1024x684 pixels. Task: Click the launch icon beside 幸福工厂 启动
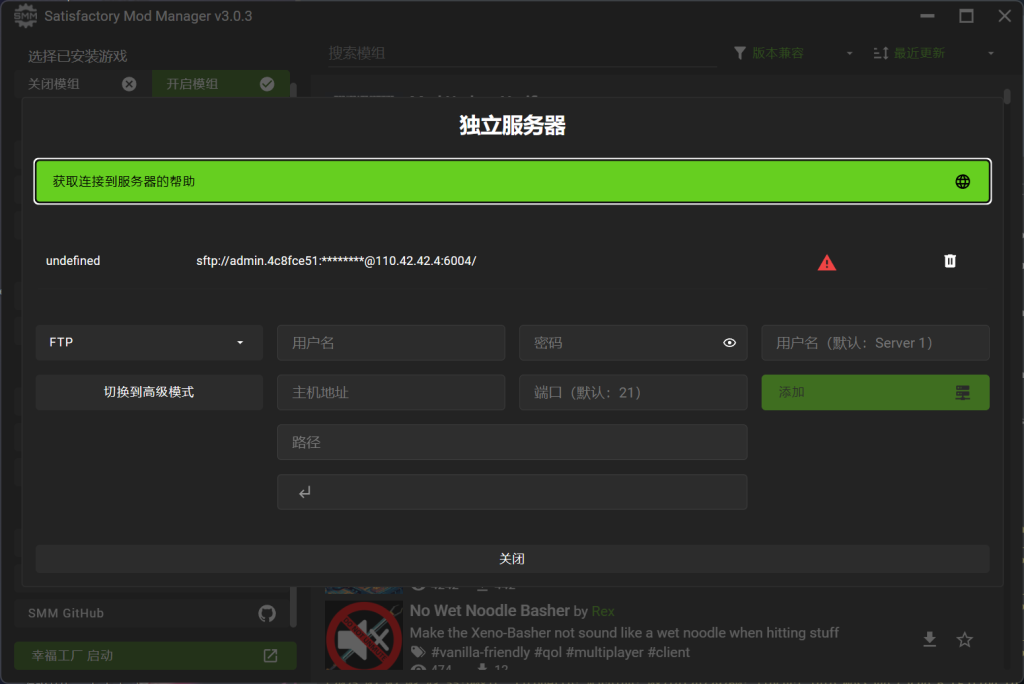[x=270, y=656]
